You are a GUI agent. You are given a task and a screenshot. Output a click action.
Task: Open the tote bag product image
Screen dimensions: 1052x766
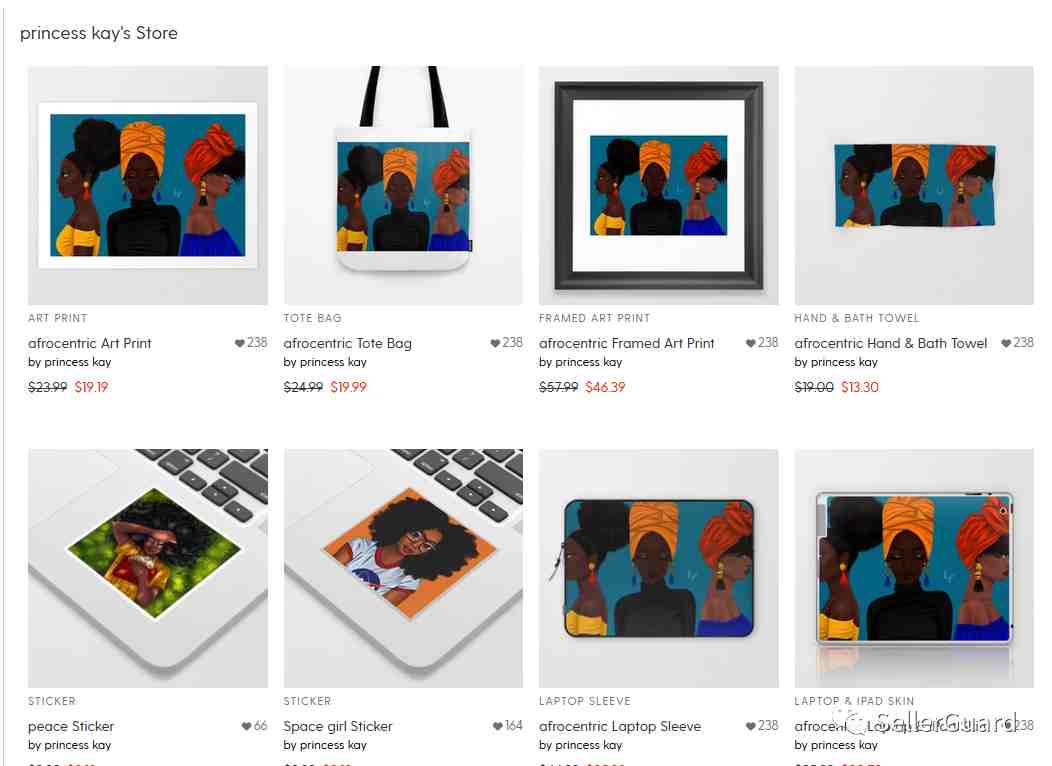coord(403,186)
